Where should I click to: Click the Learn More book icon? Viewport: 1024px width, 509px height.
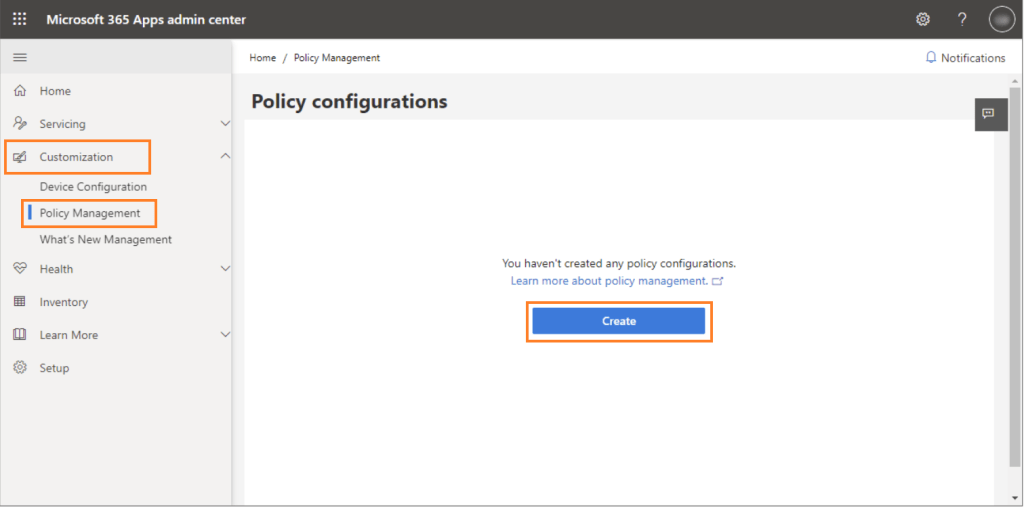(x=20, y=335)
